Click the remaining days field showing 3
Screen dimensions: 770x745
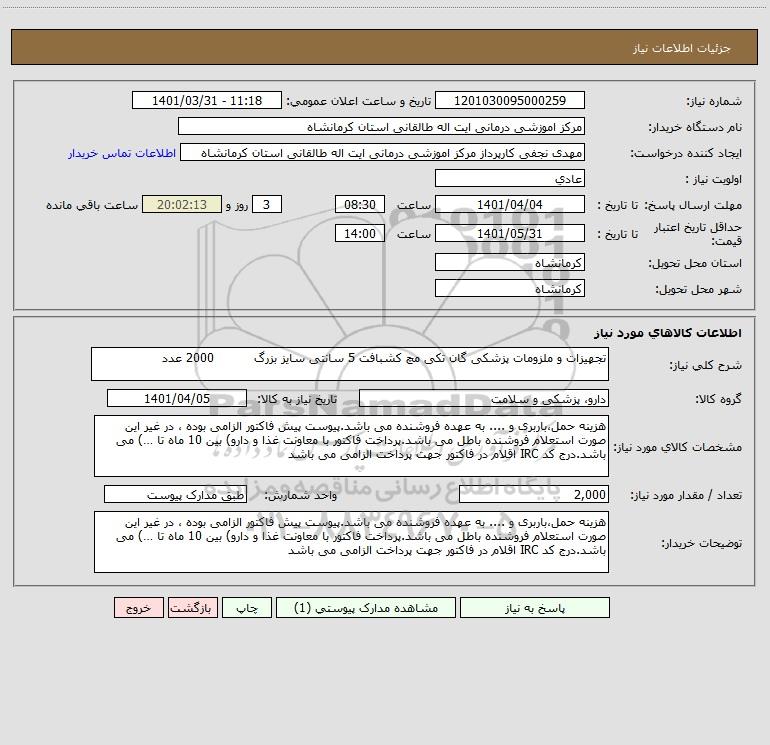click(267, 204)
